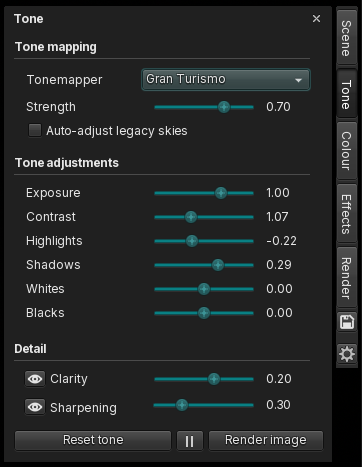Click the Clarity slider handle
The height and width of the screenshot is (467, 362).
tap(214, 379)
